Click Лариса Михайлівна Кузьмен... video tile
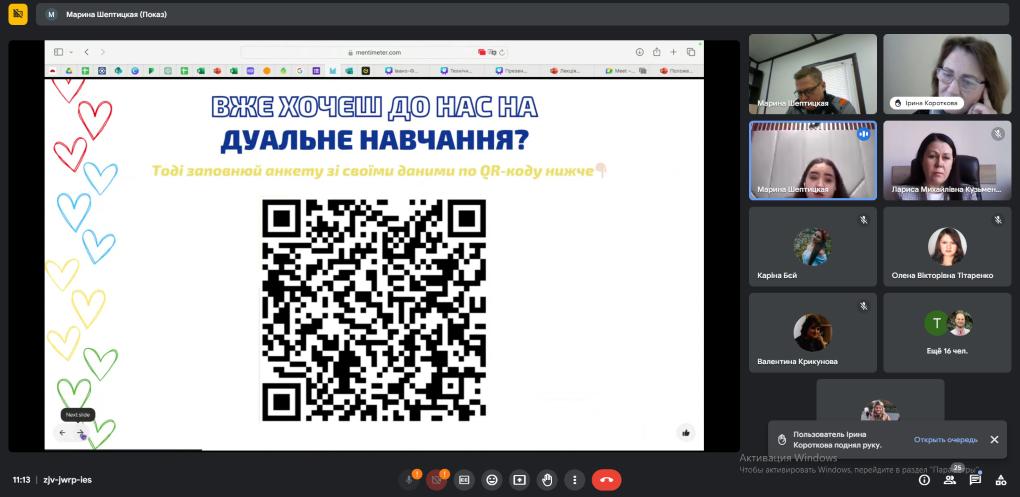The height and width of the screenshot is (497, 1020). pyautogui.click(x=947, y=160)
